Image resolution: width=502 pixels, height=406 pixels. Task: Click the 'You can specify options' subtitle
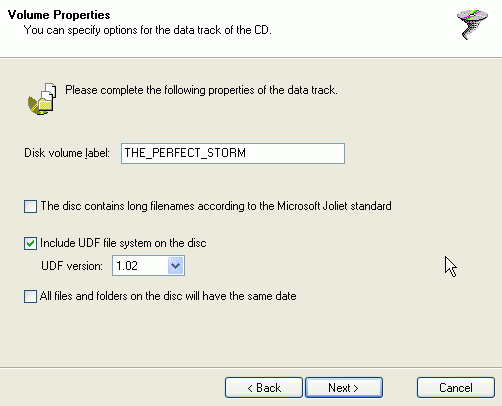click(148, 30)
